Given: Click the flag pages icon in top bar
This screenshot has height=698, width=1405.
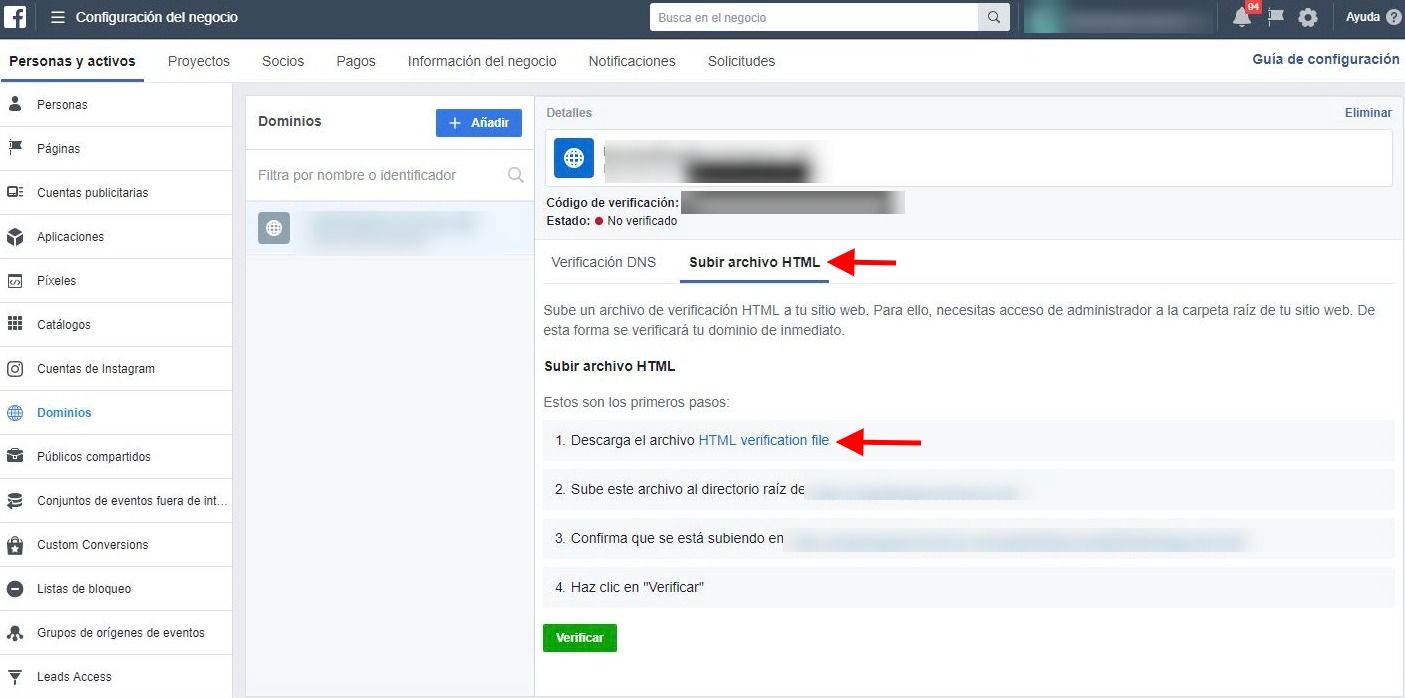Looking at the screenshot, I should [x=1275, y=17].
